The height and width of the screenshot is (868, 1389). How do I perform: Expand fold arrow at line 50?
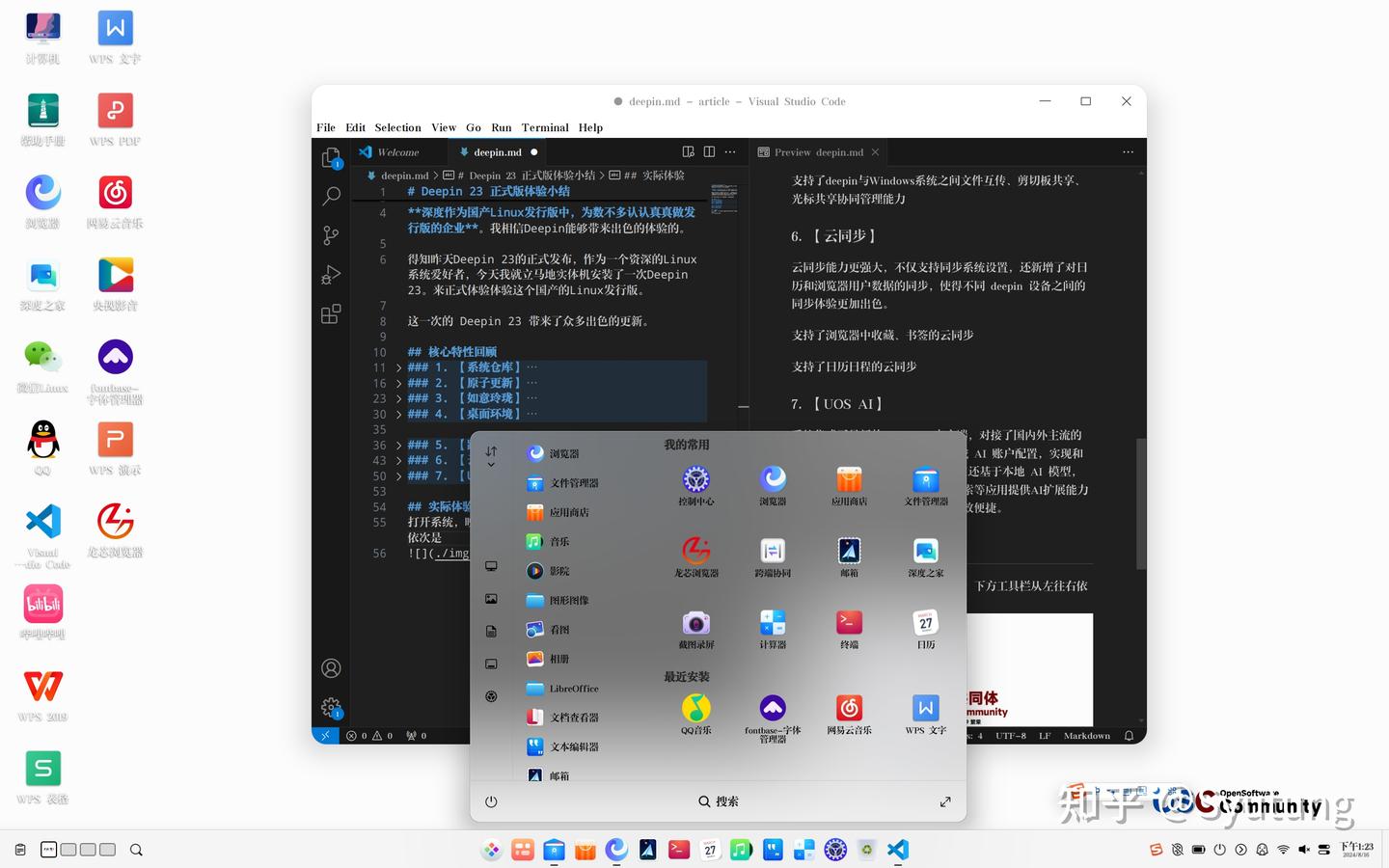click(x=398, y=476)
